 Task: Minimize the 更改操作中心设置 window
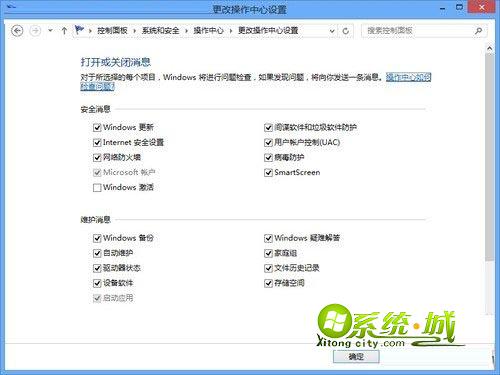tap(443, 8)
